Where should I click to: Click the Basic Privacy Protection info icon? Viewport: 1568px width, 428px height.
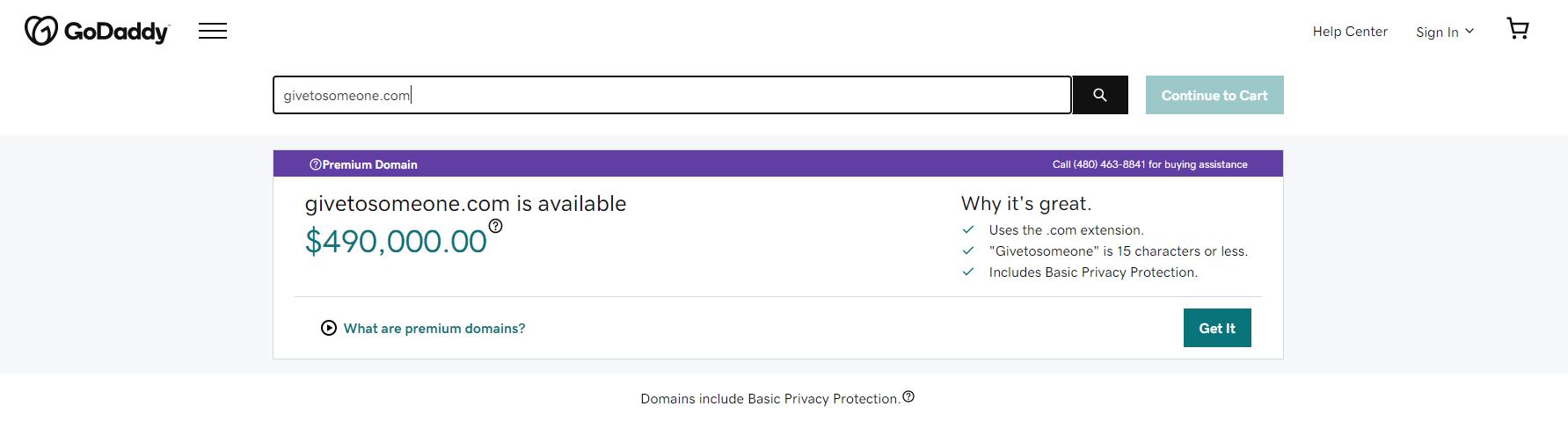coord(908,396)
